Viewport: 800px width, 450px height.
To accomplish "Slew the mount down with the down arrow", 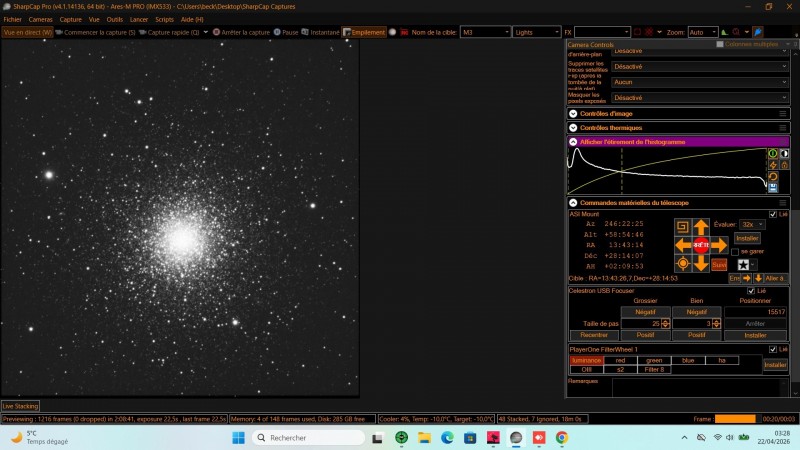I will coord(701,263).
